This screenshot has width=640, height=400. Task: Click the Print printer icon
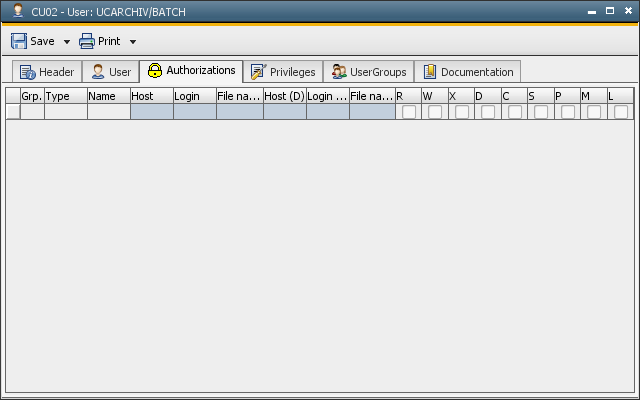(x=87, y=41)
